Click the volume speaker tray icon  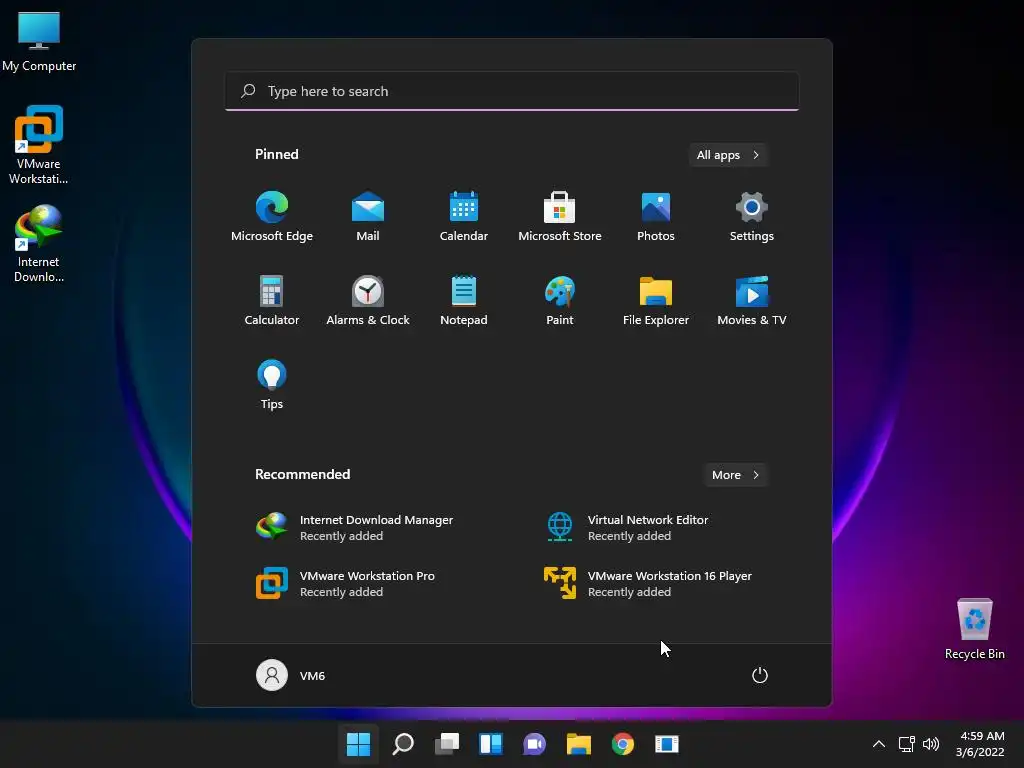click(x=931, y=744)
